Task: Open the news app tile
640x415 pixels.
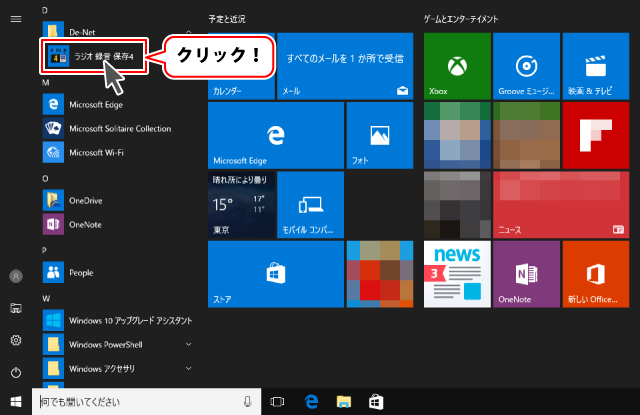Action: [x=457, y=274]
